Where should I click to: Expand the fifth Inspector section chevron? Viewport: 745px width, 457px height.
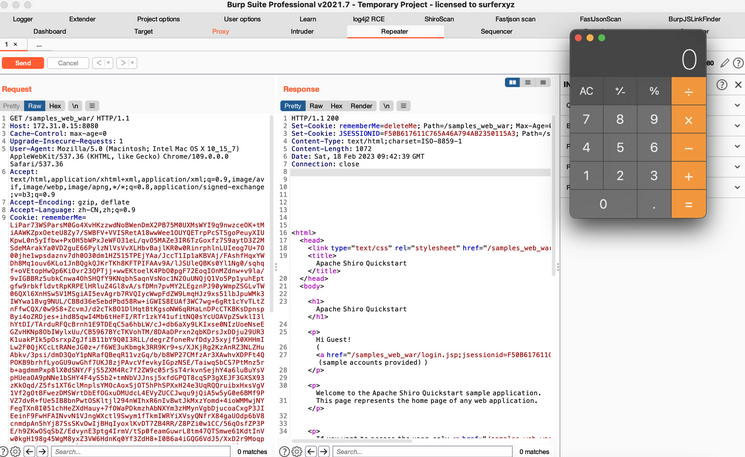[737, 187]
